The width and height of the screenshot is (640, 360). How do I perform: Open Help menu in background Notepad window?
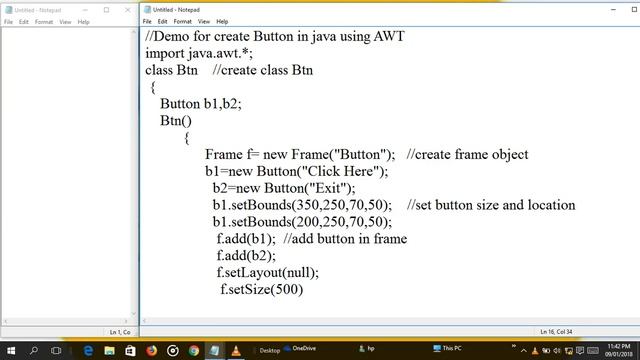pos(83,22)
